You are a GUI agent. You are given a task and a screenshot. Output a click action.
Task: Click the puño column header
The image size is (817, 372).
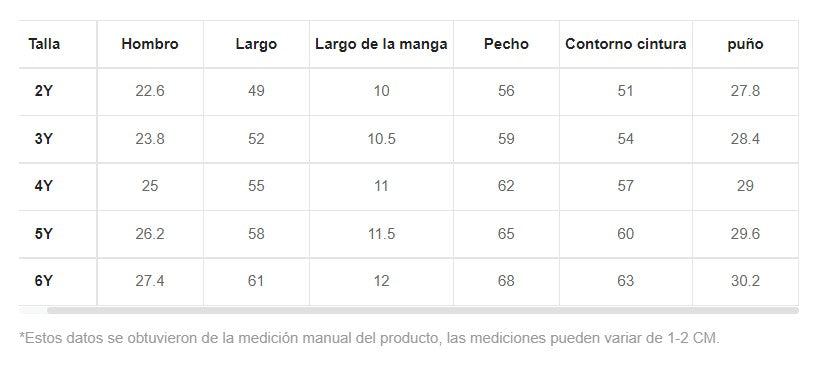pos(746,44)
